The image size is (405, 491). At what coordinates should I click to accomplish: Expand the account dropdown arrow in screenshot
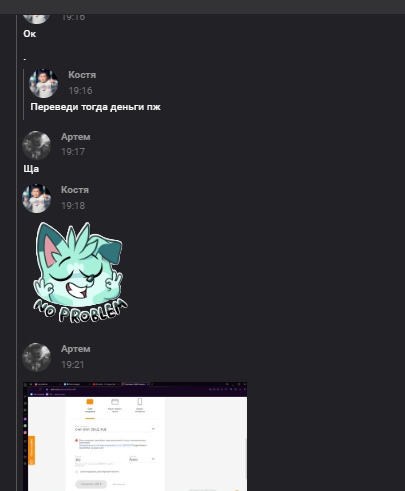153,429
